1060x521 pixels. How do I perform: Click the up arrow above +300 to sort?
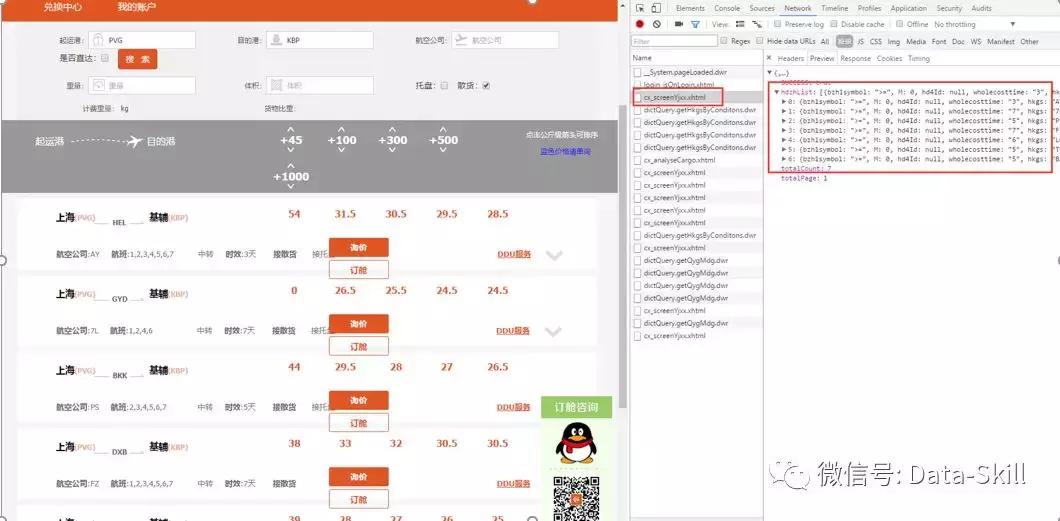392,129
